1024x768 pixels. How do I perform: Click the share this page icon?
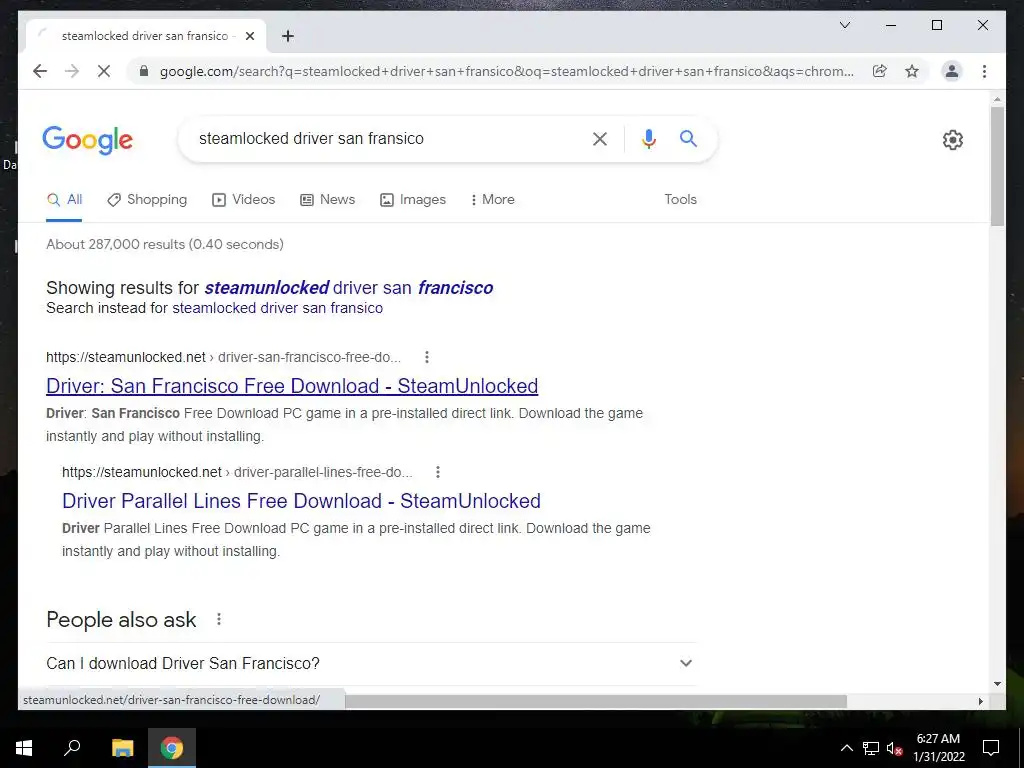pos(880,71)
